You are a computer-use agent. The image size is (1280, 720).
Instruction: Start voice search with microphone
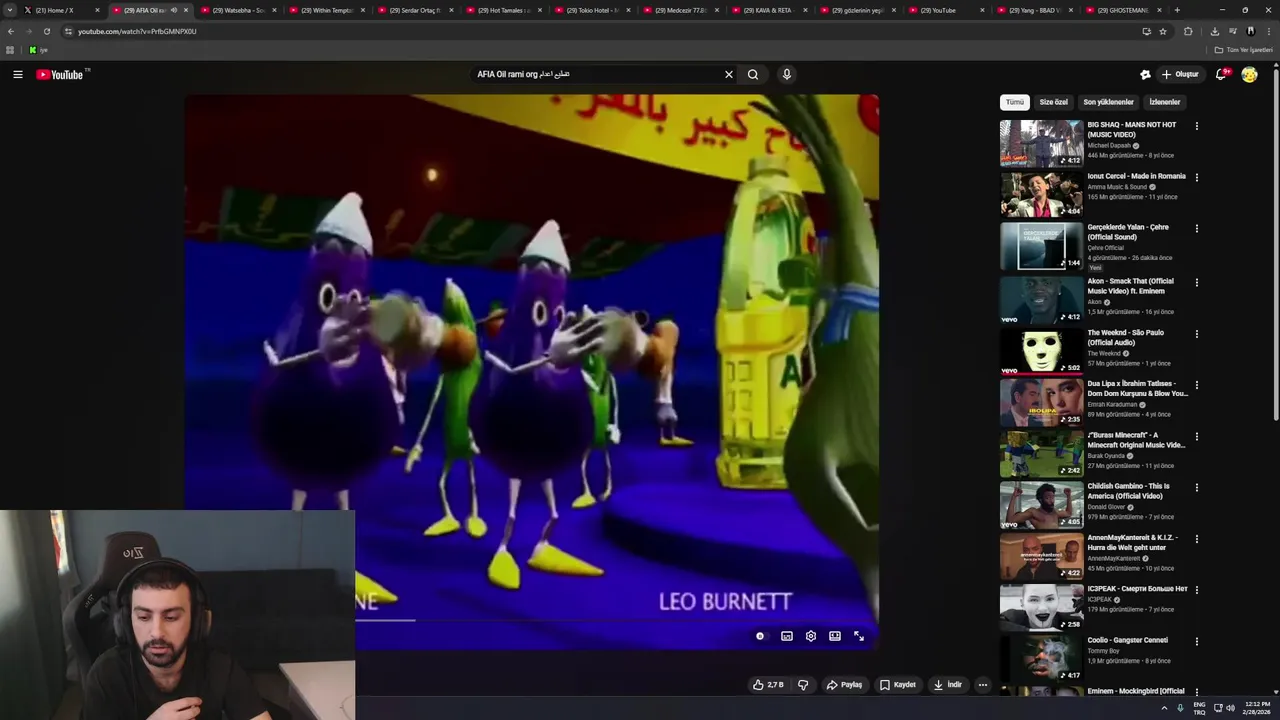[x=787, y=74]
